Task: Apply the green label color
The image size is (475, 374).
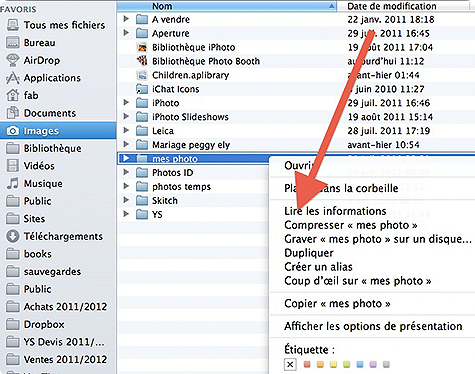Action: pyautogui.click(x=347, y=364)
